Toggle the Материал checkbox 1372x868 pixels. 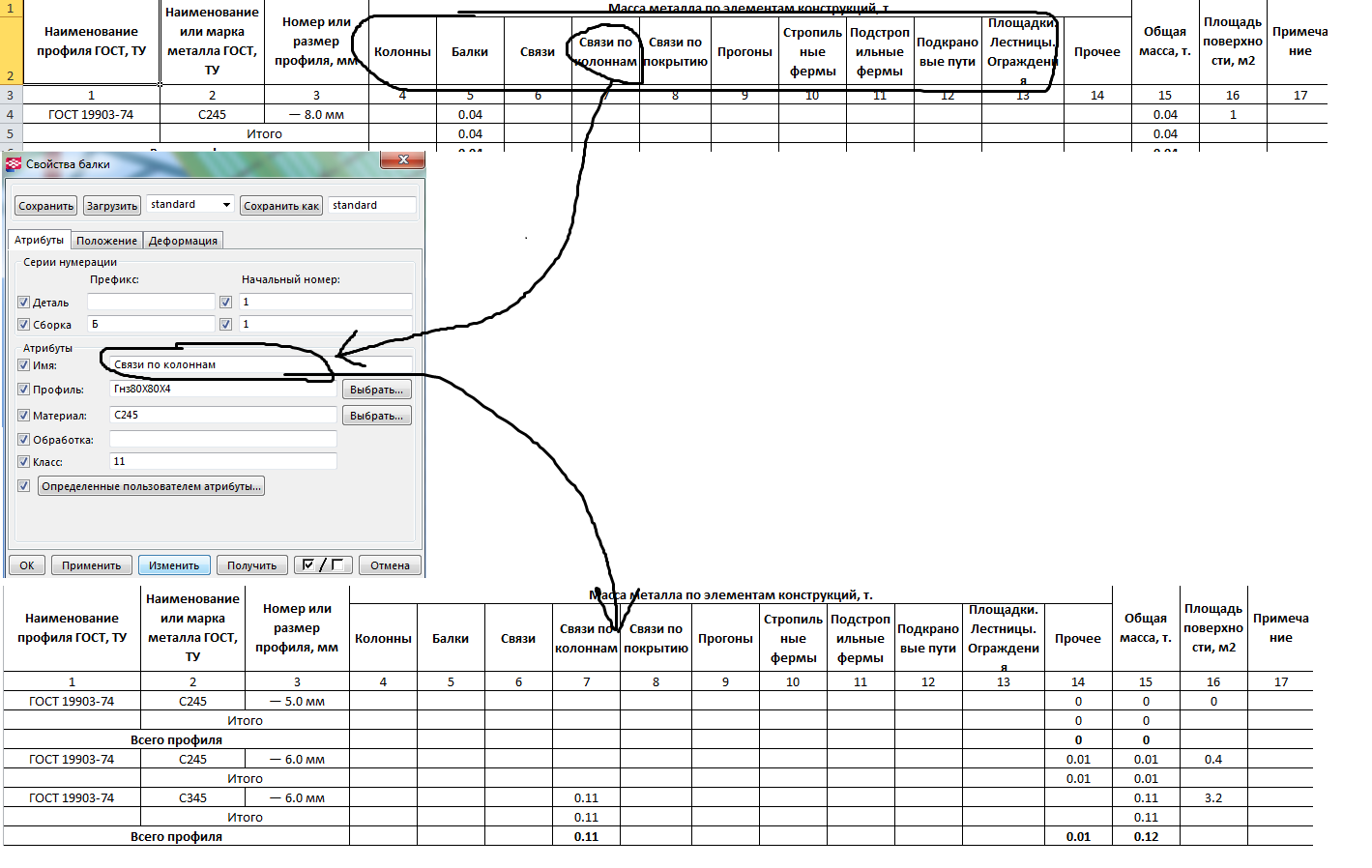click(x=24, y=416)
